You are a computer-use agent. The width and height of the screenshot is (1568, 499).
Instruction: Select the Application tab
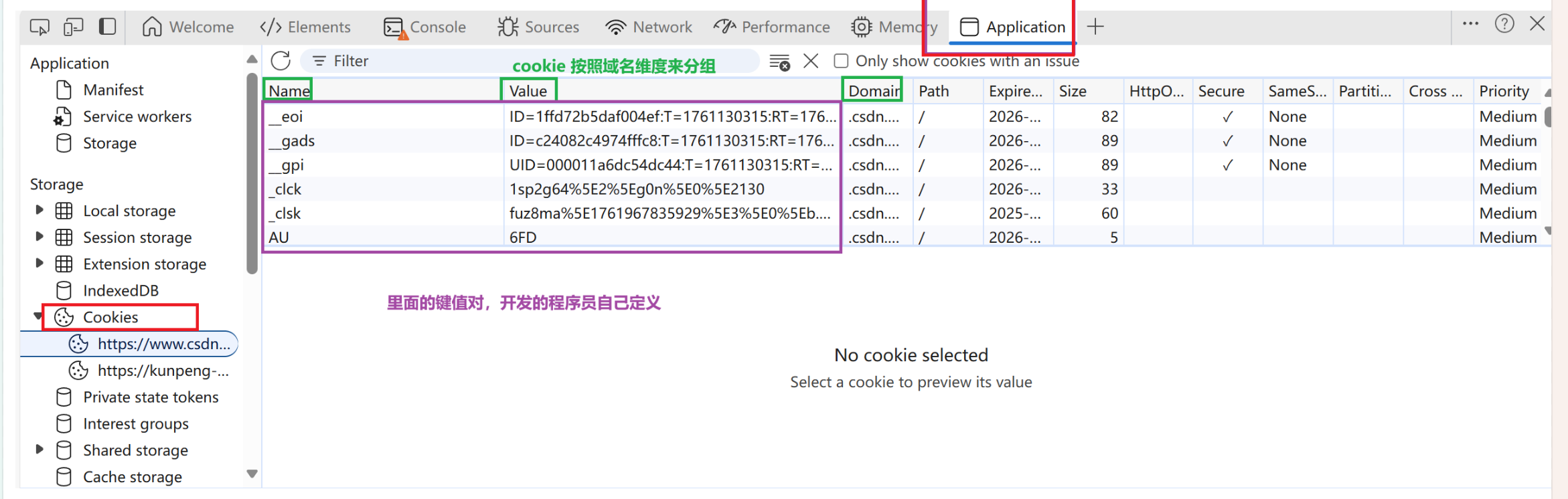click(1012, 27)
